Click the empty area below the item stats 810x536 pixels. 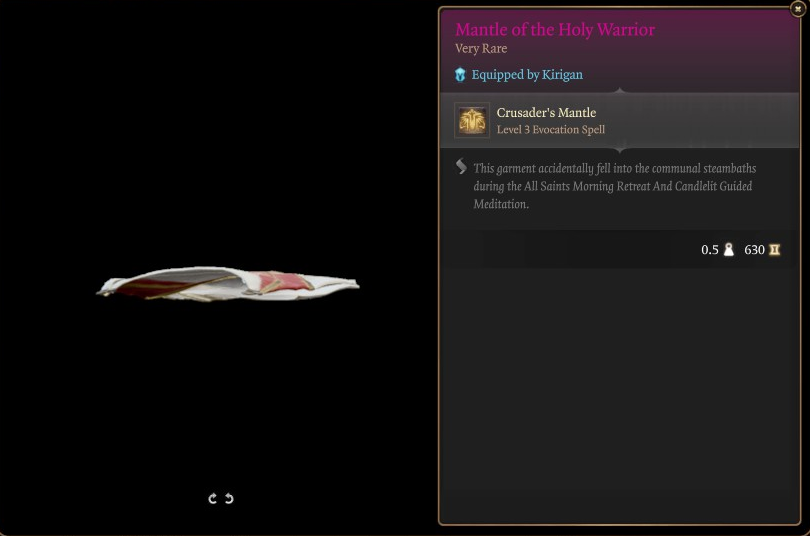(619, 395)
